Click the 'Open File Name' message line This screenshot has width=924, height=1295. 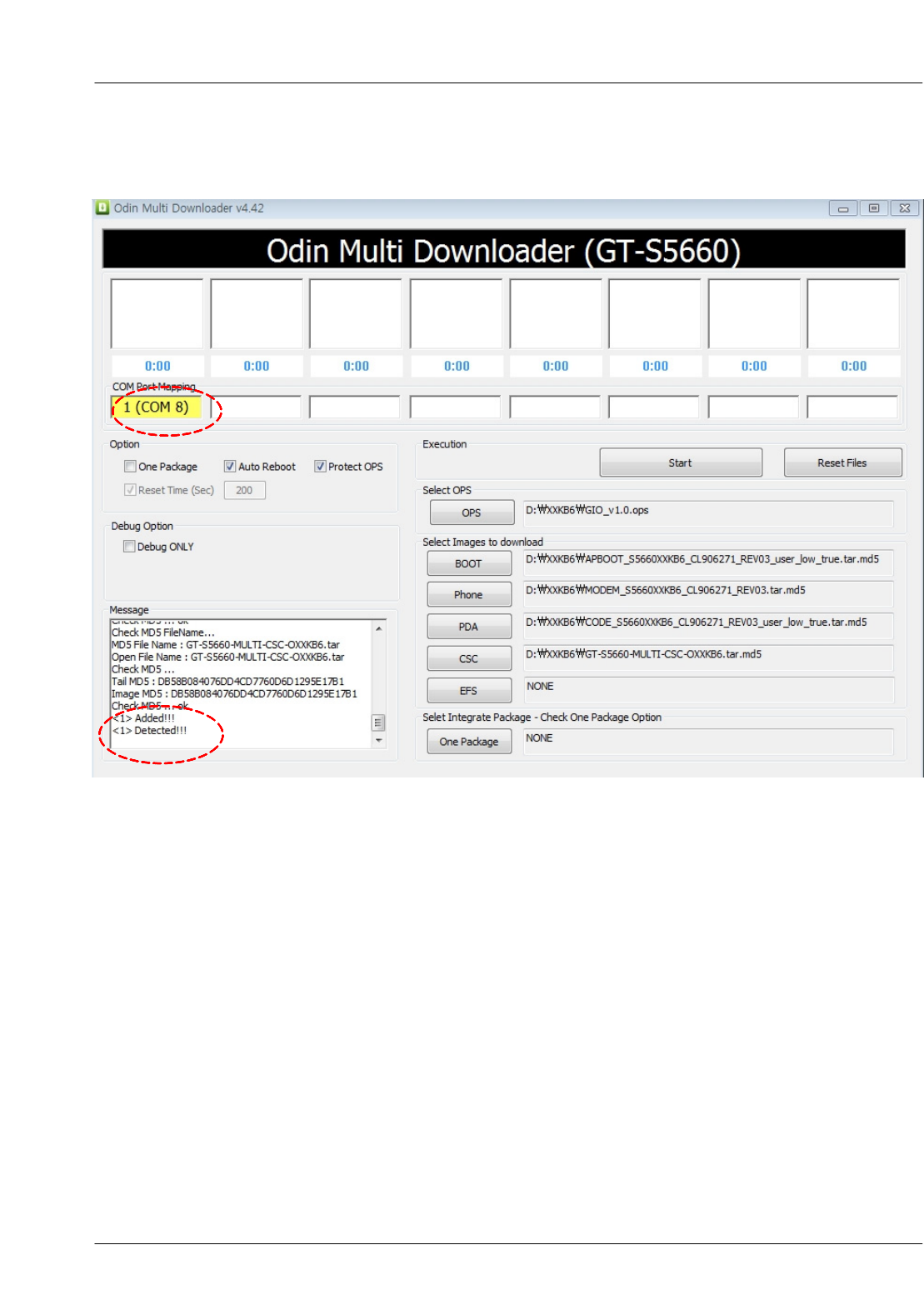[x=227, y=657]
